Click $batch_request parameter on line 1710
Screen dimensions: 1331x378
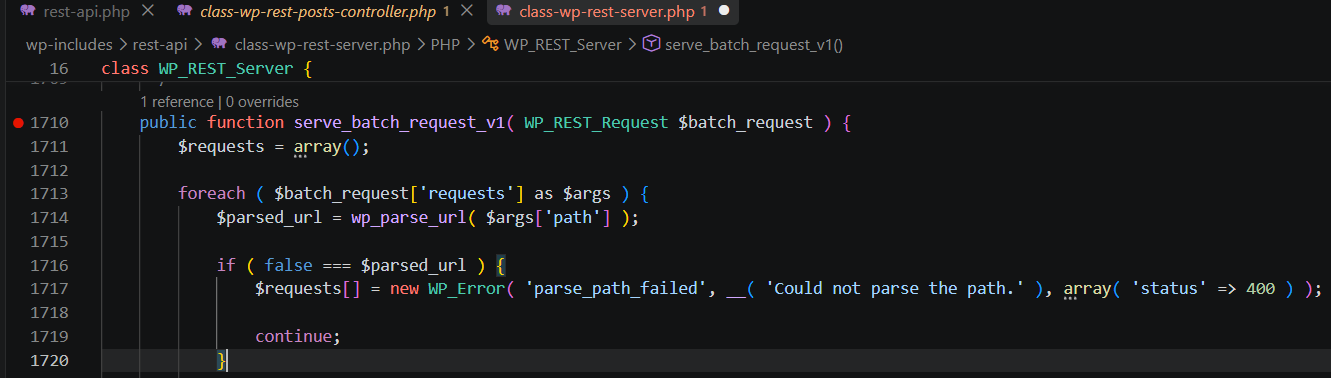coord(745,122)
